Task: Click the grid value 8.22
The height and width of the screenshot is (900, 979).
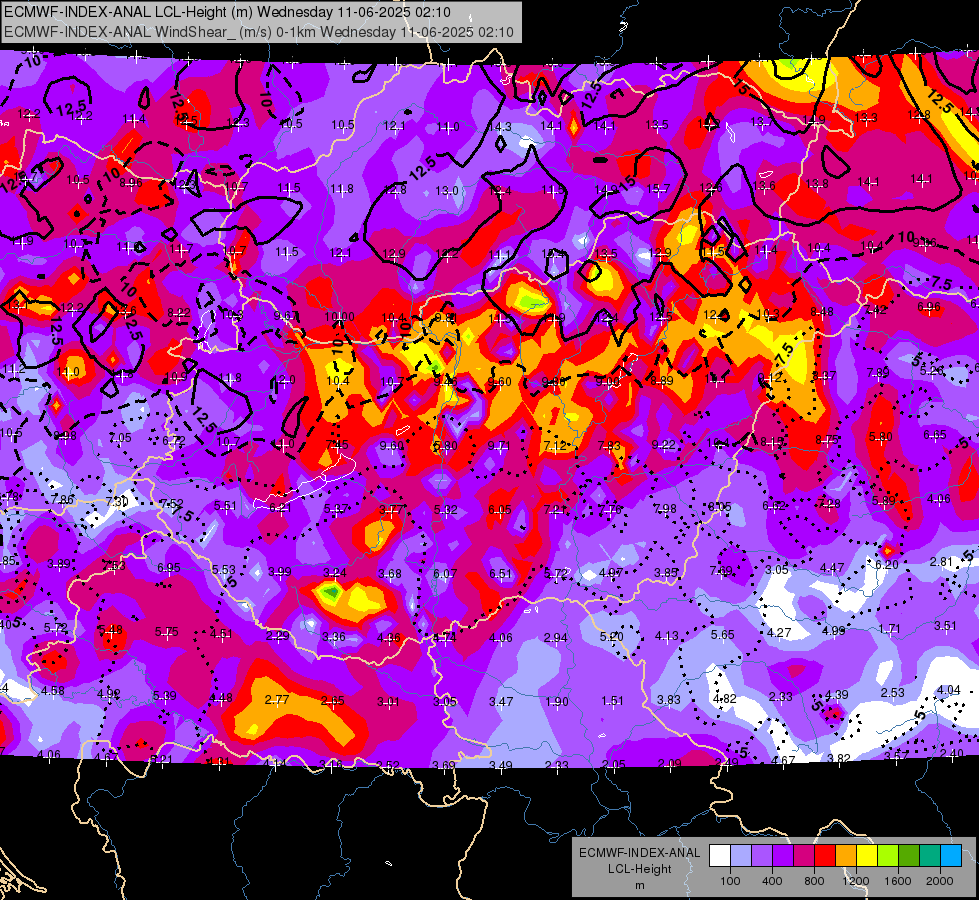Action: [179, 314]
